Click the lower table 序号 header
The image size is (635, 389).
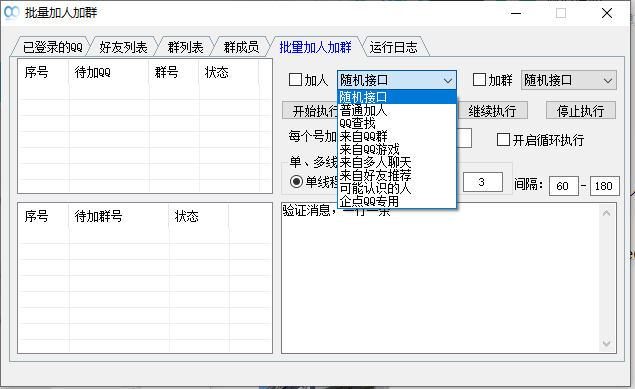pos(44,216)
